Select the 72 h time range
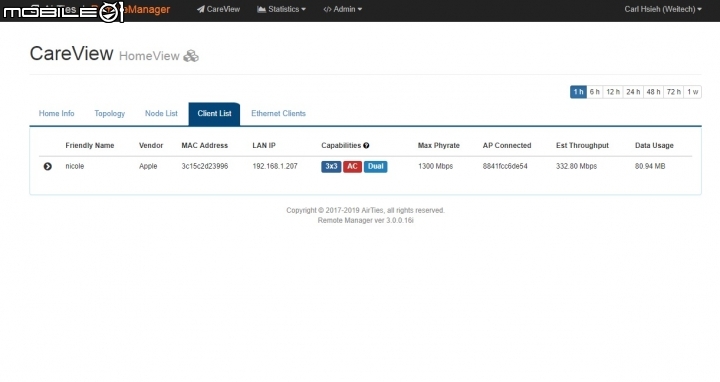Image resolution: width=720 pixels, height=382 pixels. coord(673,92)
